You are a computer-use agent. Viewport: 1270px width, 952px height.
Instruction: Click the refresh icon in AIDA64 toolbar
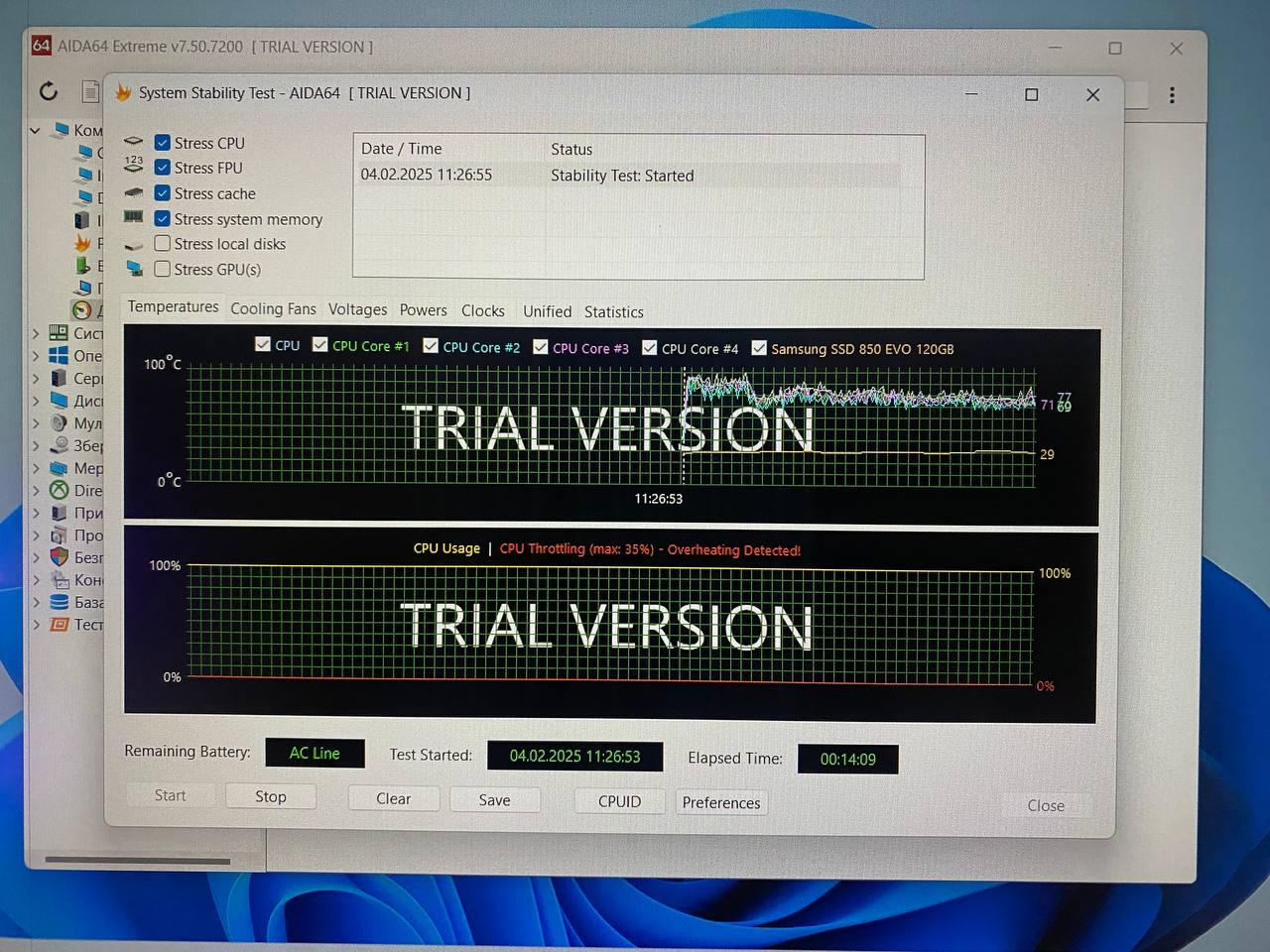pyautogui.click(x=49, y=92)
